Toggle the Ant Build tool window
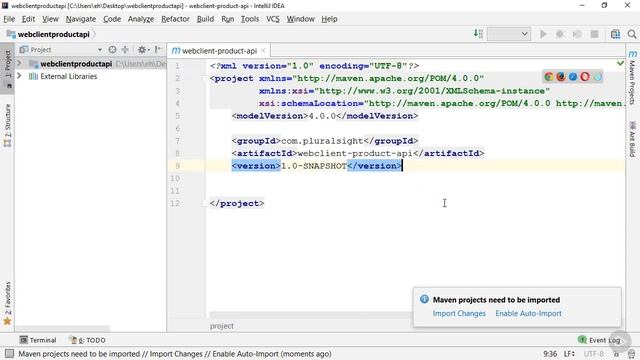This screenshot has height=360, width=640. [x=632, y=139]
